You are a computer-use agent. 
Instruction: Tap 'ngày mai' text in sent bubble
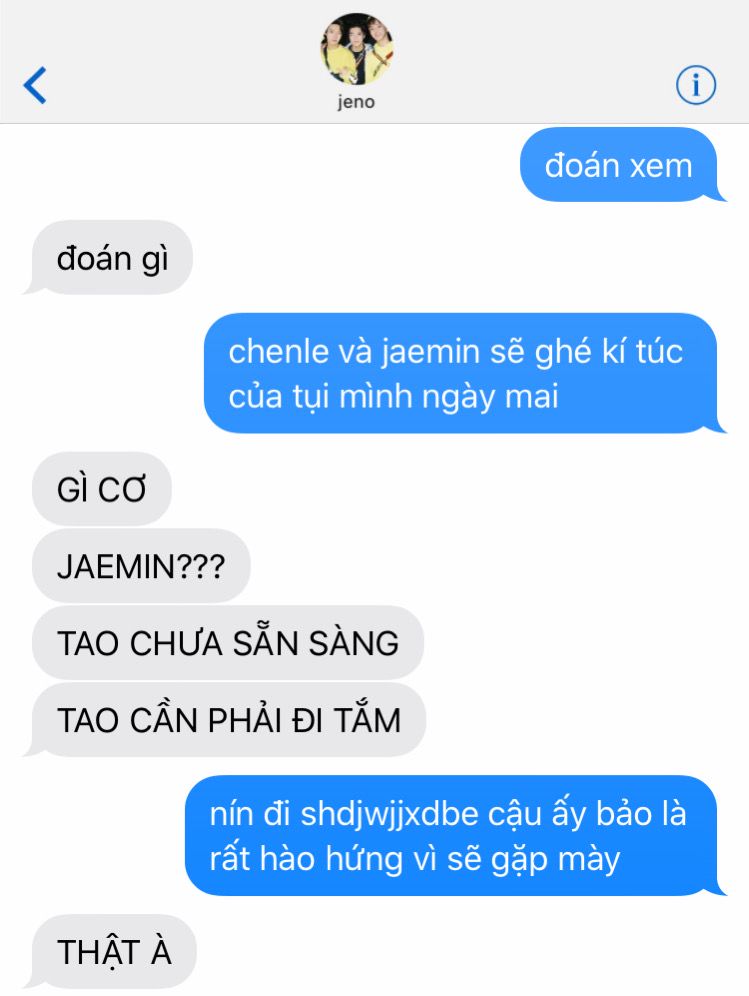tap(490, 397)
